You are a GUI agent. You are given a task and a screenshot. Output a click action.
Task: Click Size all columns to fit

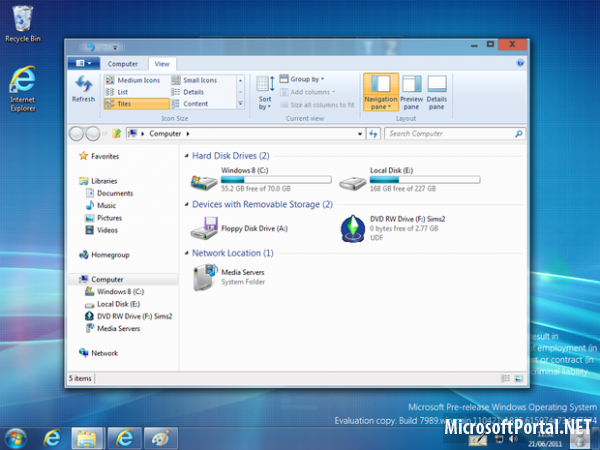318,105
